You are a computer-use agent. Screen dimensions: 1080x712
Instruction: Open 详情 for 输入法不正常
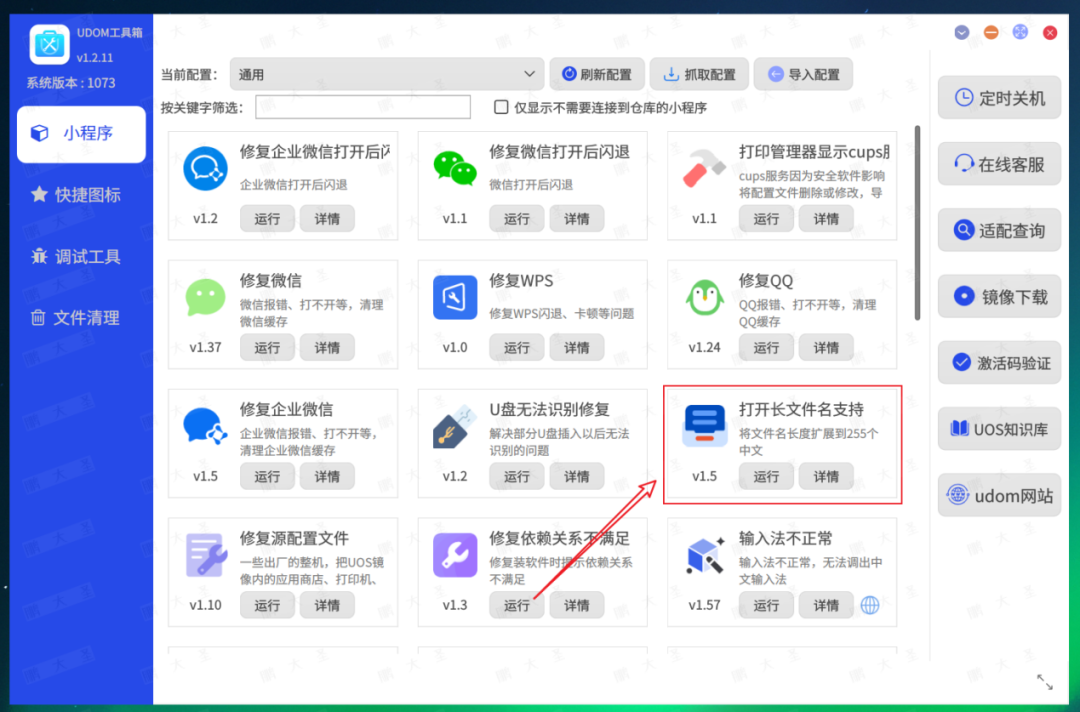(826, 605)
